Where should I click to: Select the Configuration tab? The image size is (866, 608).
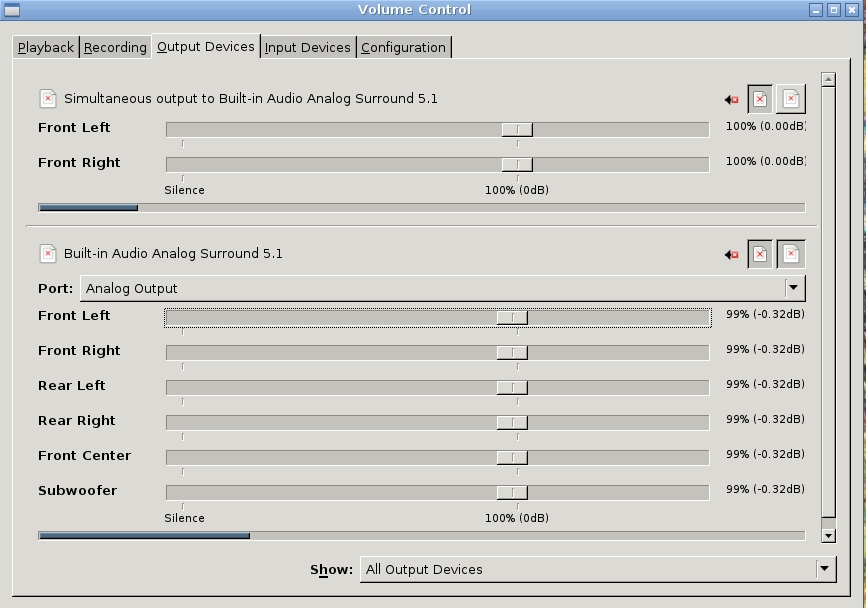point(403,47)
